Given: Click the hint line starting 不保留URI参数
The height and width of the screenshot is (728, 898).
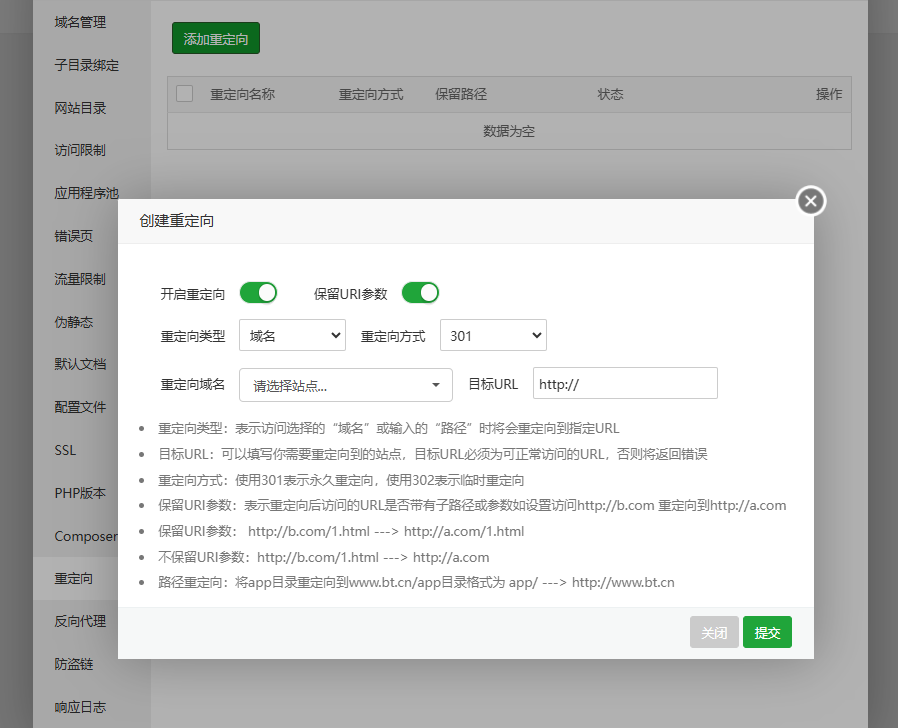Looking at the screenshot, I should [324, 557].
